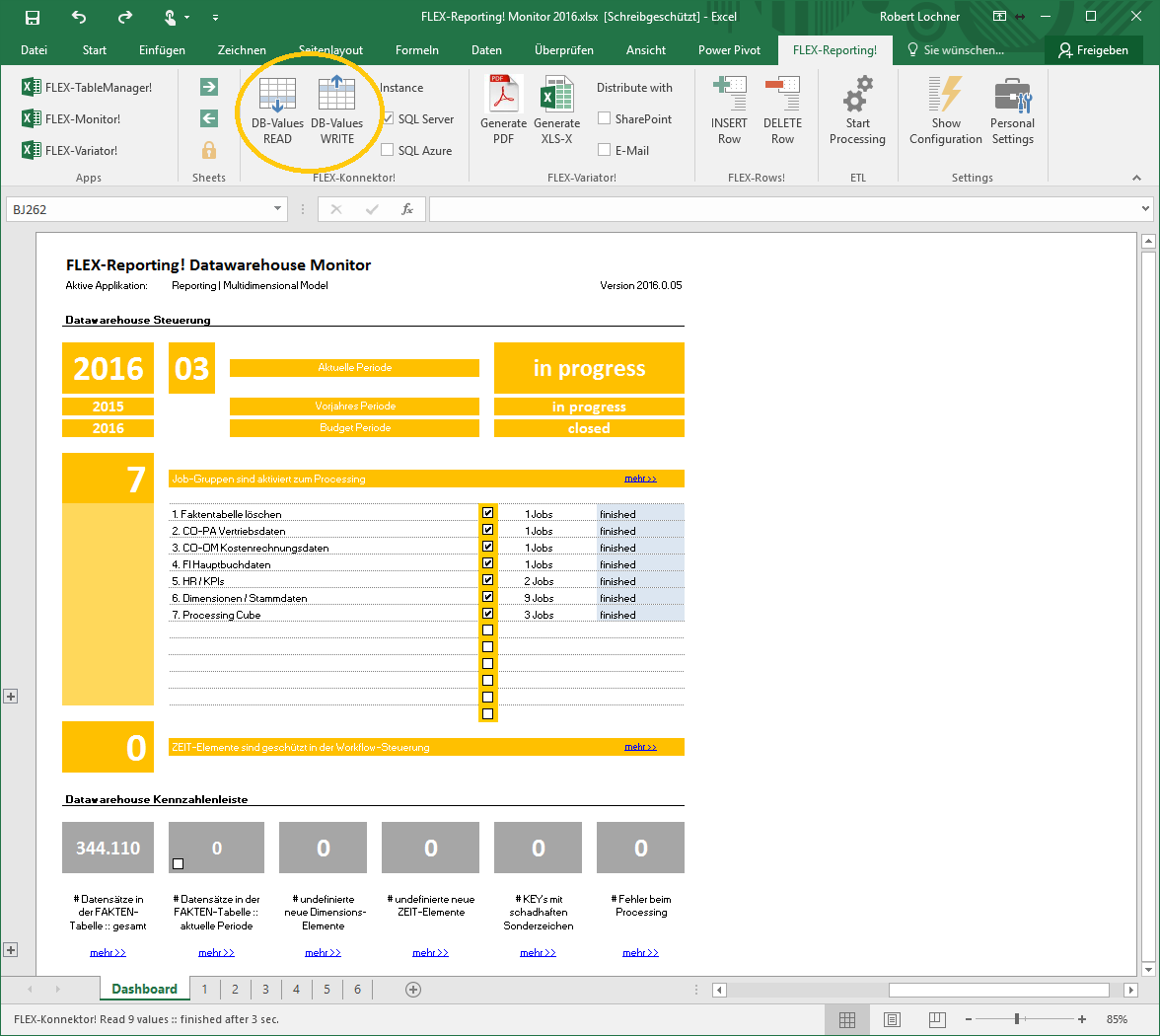Launch the FLEX-TableManager! app
1160x1036 pixels.
[x=88, y=88]
